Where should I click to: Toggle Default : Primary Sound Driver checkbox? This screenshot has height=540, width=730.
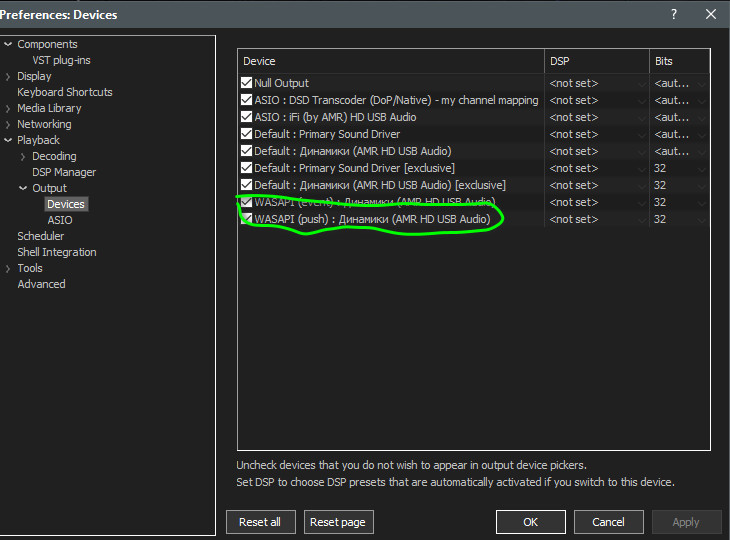[246, 134]
